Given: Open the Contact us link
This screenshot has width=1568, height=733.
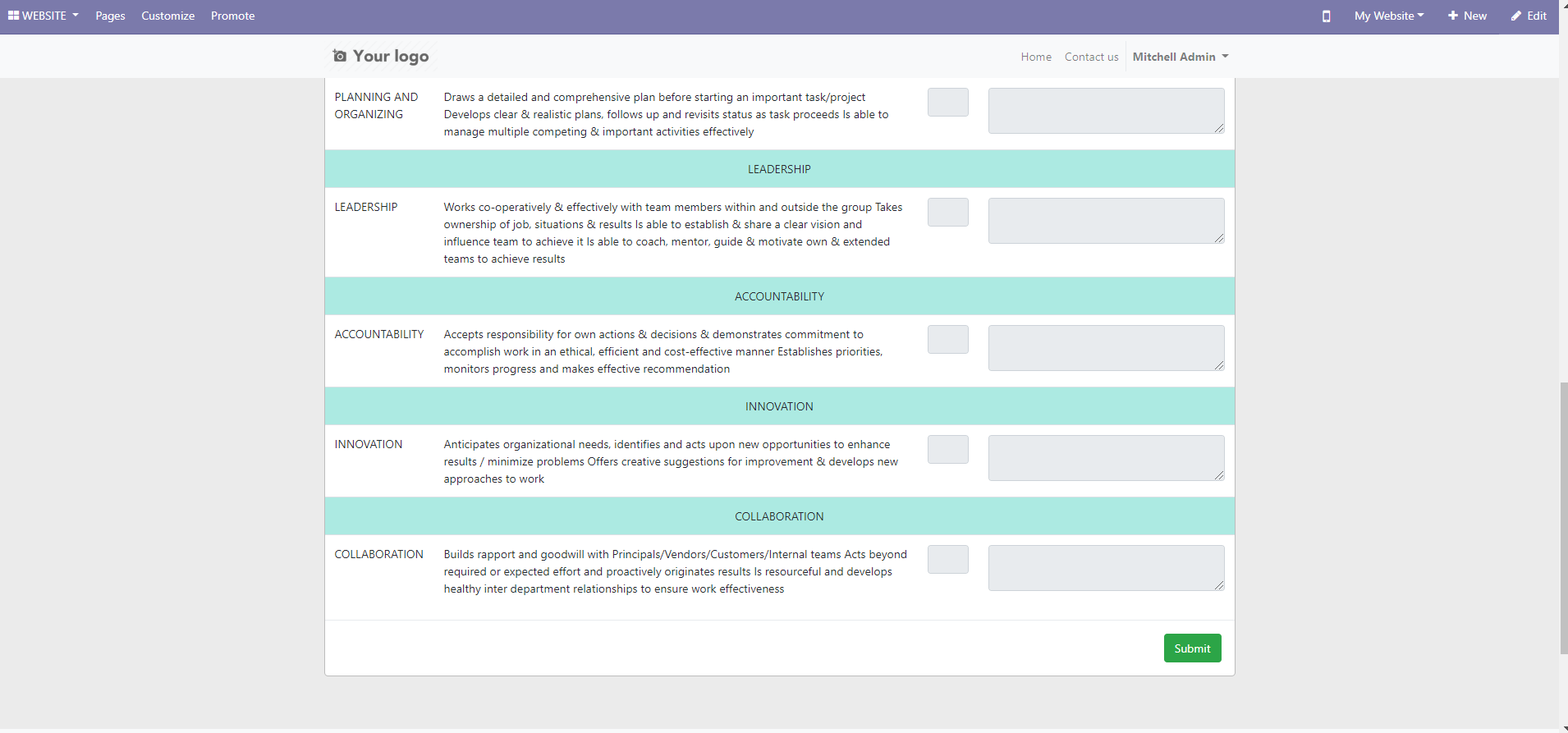Looking at the screenshot, I should [x=1091, y=57].
